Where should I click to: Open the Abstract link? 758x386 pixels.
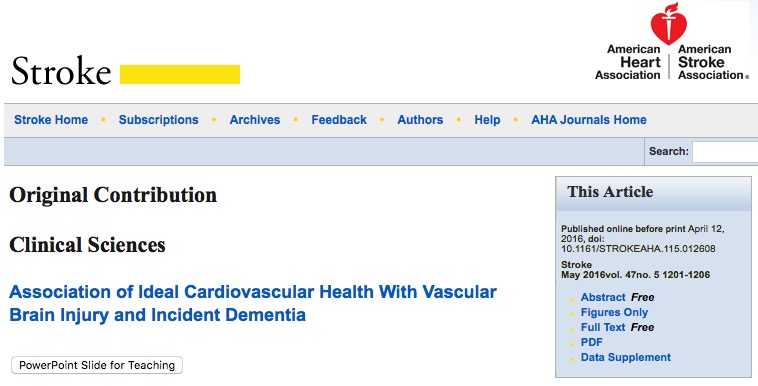(603, 297)
